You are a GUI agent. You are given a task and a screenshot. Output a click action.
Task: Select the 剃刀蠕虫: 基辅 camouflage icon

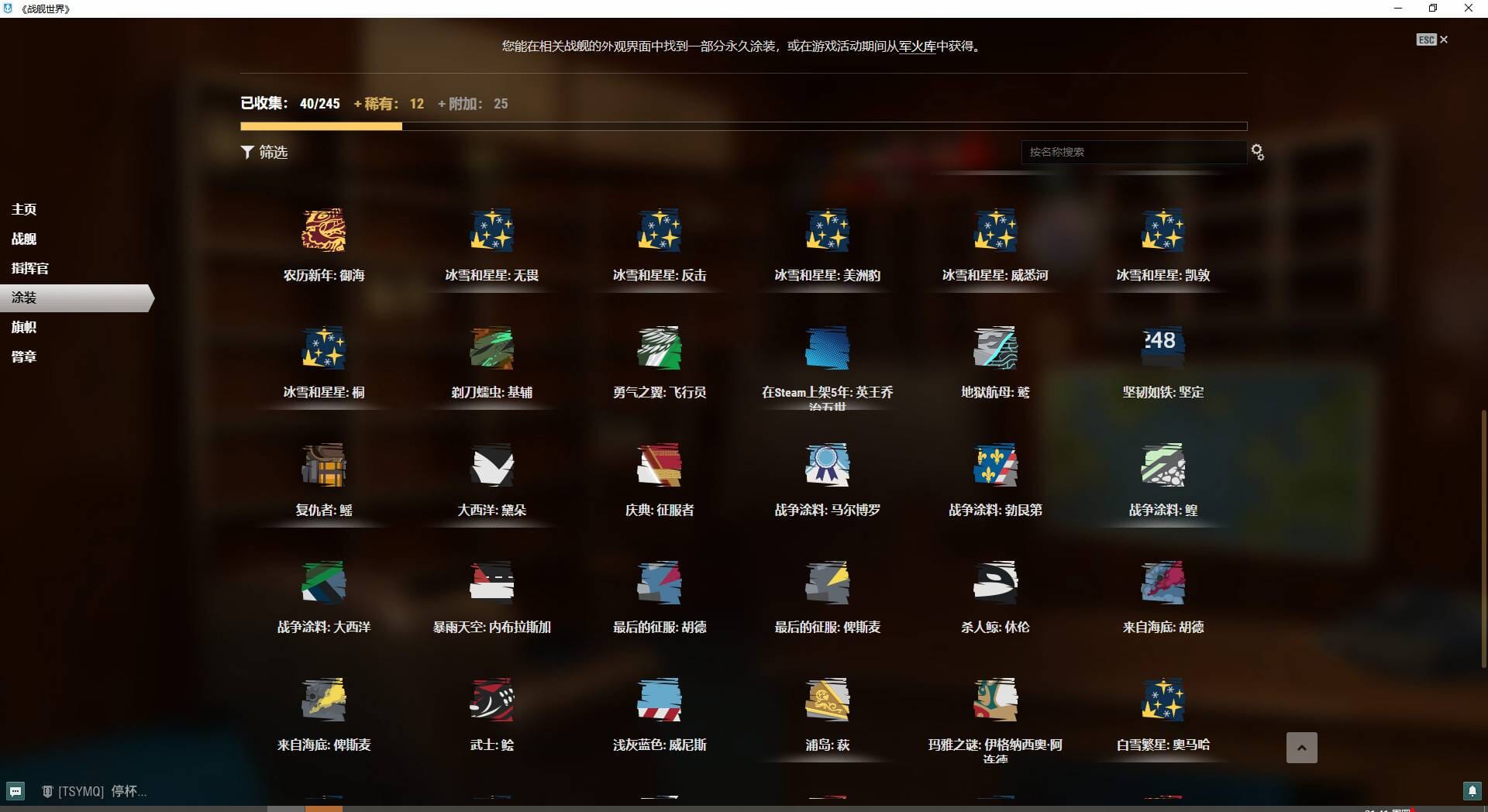(491, 348)
